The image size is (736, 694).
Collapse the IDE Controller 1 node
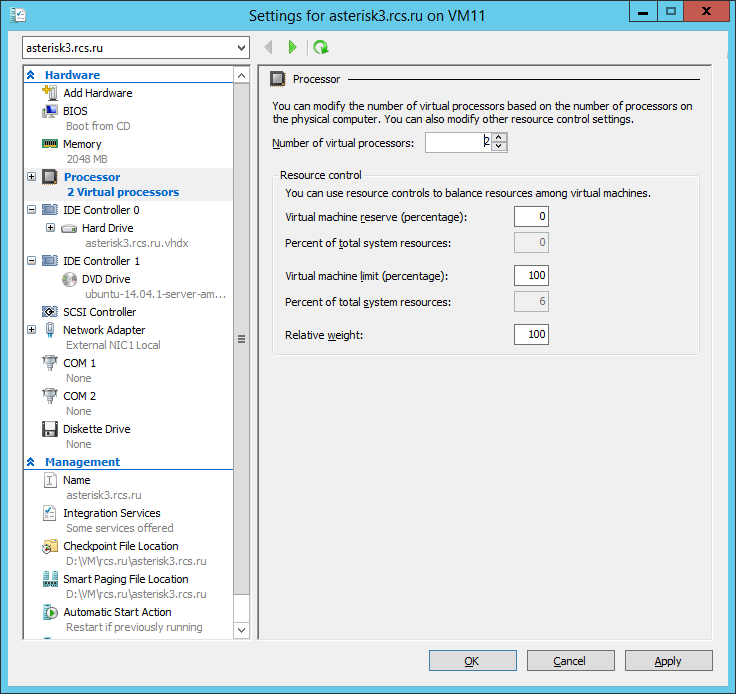pos(31,260)
